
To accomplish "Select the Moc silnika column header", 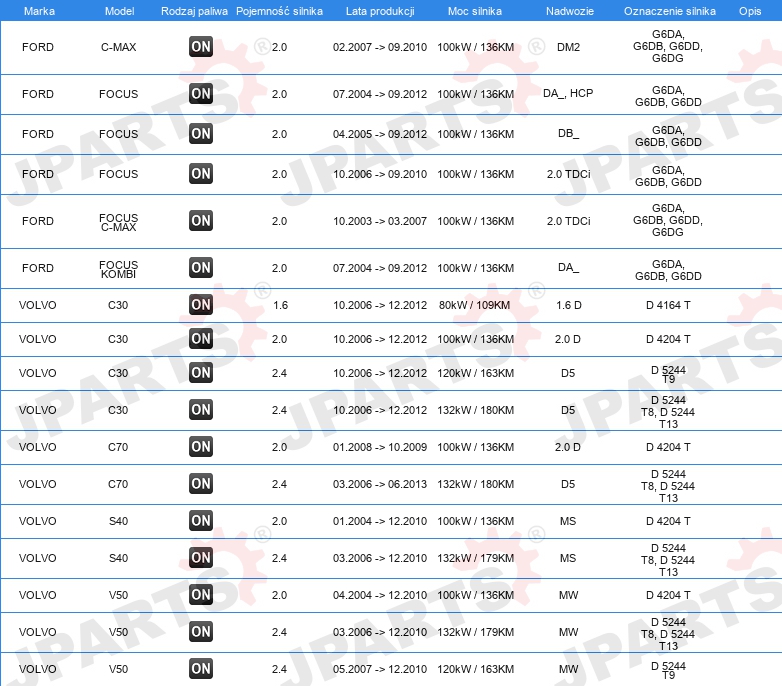I will click(475, 11).
